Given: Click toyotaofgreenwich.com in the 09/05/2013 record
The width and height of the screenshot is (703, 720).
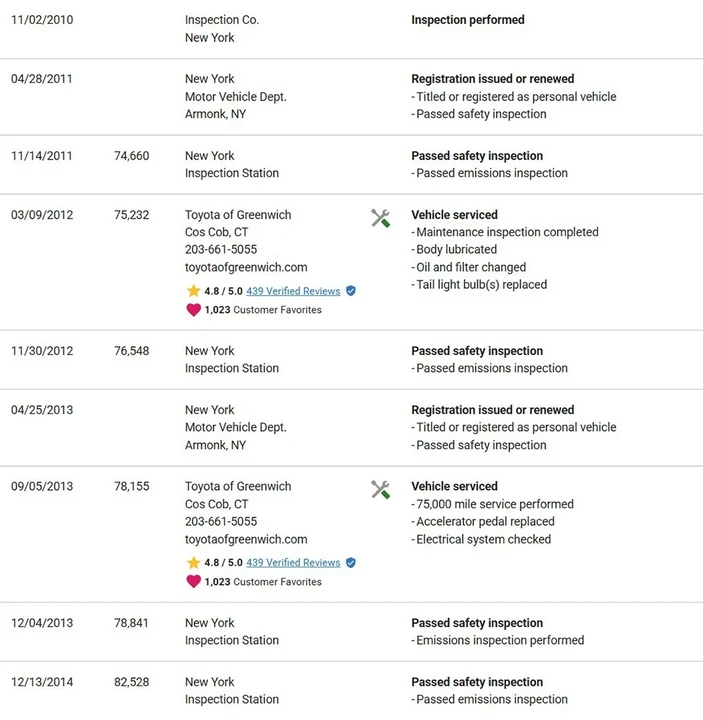Looking at the screenshot, I should (x=246, y=539).
